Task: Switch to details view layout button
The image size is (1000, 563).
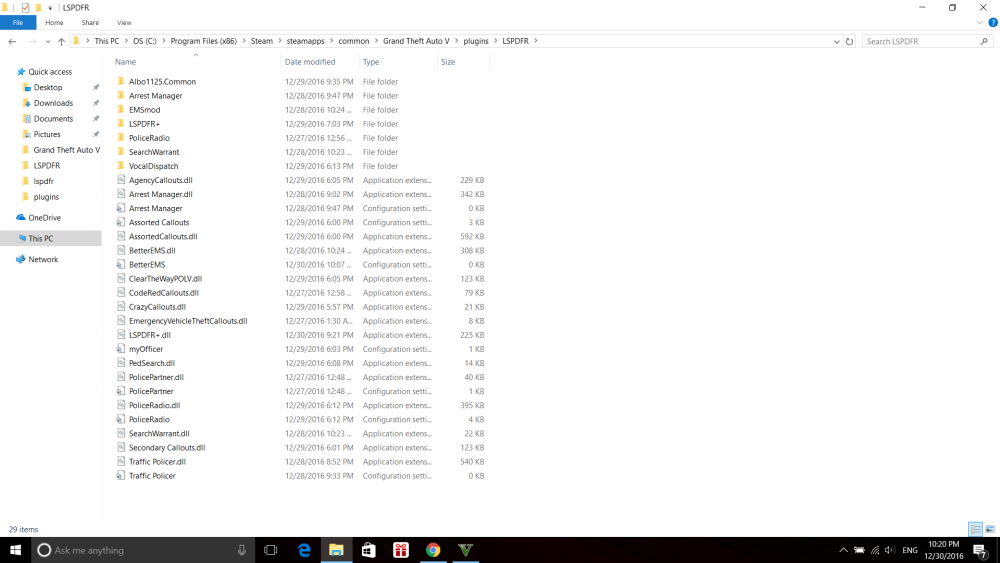Action: [975, 529]
